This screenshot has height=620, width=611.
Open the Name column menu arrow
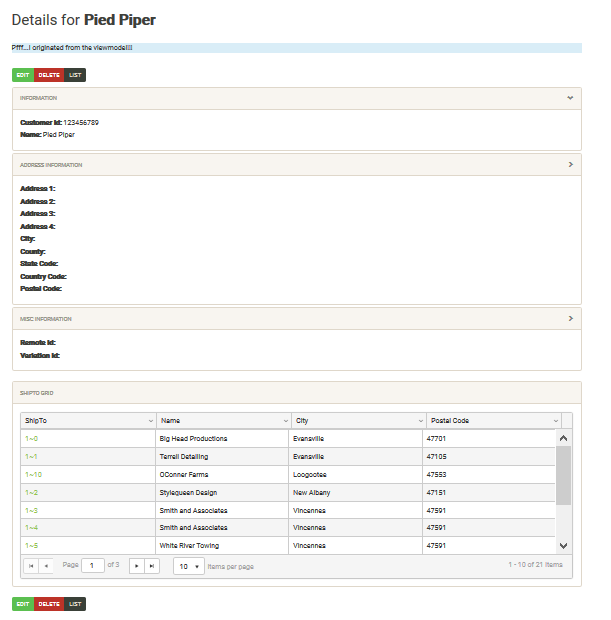click(x=286, y=421)
